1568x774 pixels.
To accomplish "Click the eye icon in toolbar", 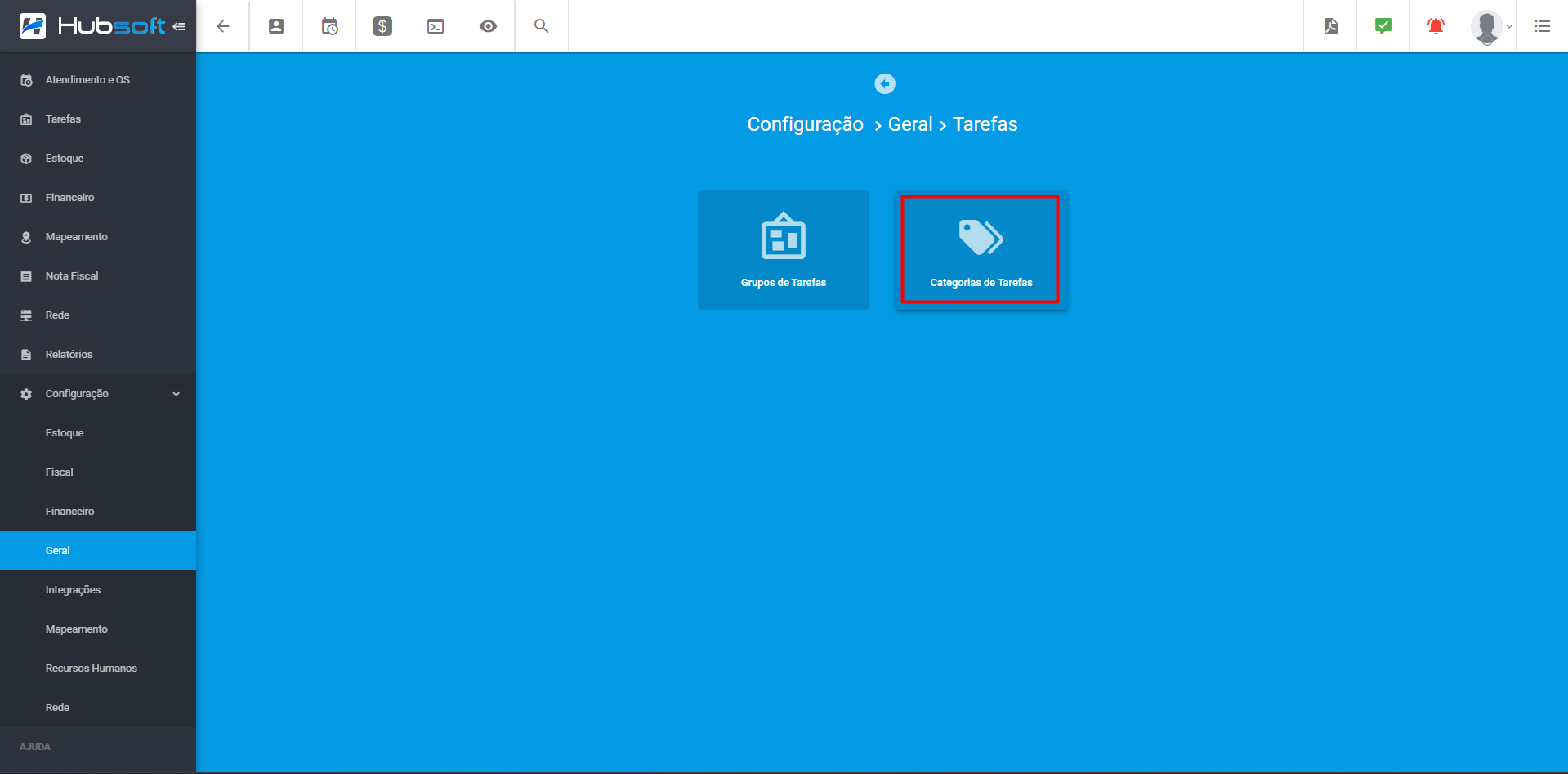I will click(x=489, y=26).
